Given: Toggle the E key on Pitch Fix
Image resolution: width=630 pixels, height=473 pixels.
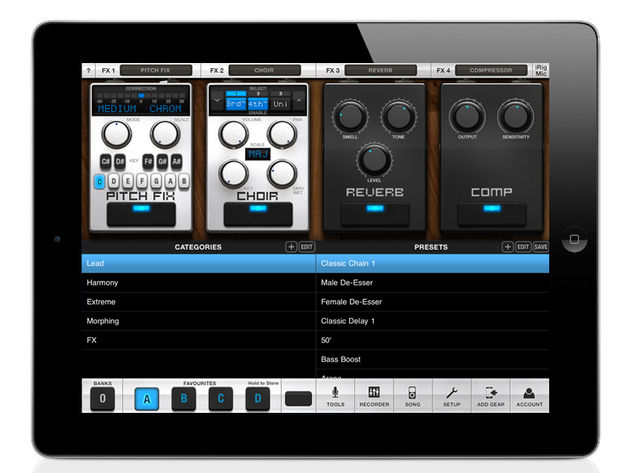Looking at the screenshot, I should (128, 182).
